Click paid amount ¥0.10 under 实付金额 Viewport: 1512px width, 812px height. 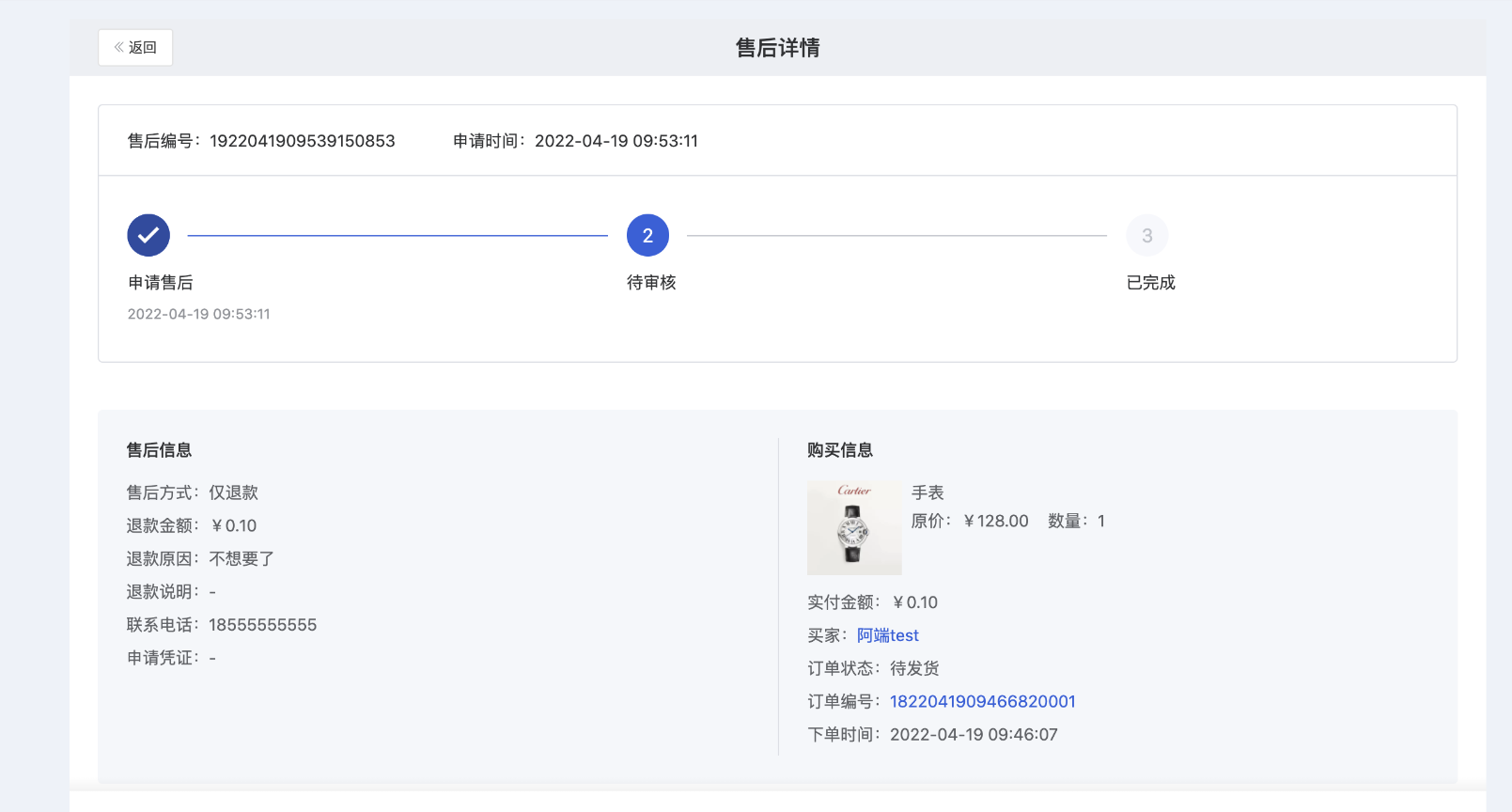tap(914, 602)
